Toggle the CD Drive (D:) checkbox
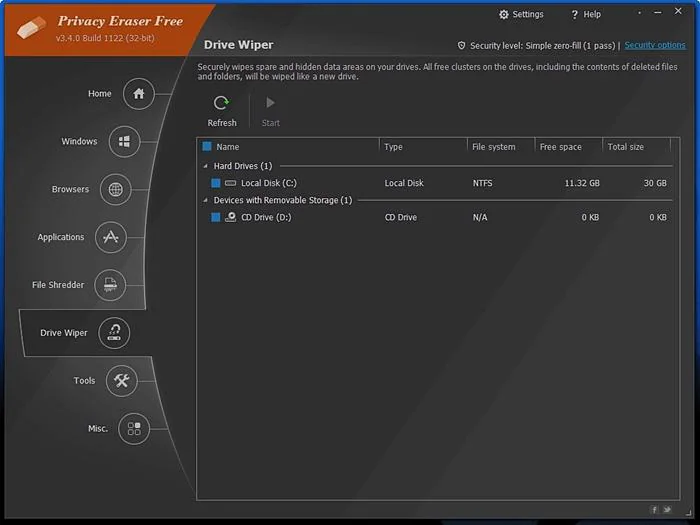Screen dimensions: 700x525 click(216, 217)
